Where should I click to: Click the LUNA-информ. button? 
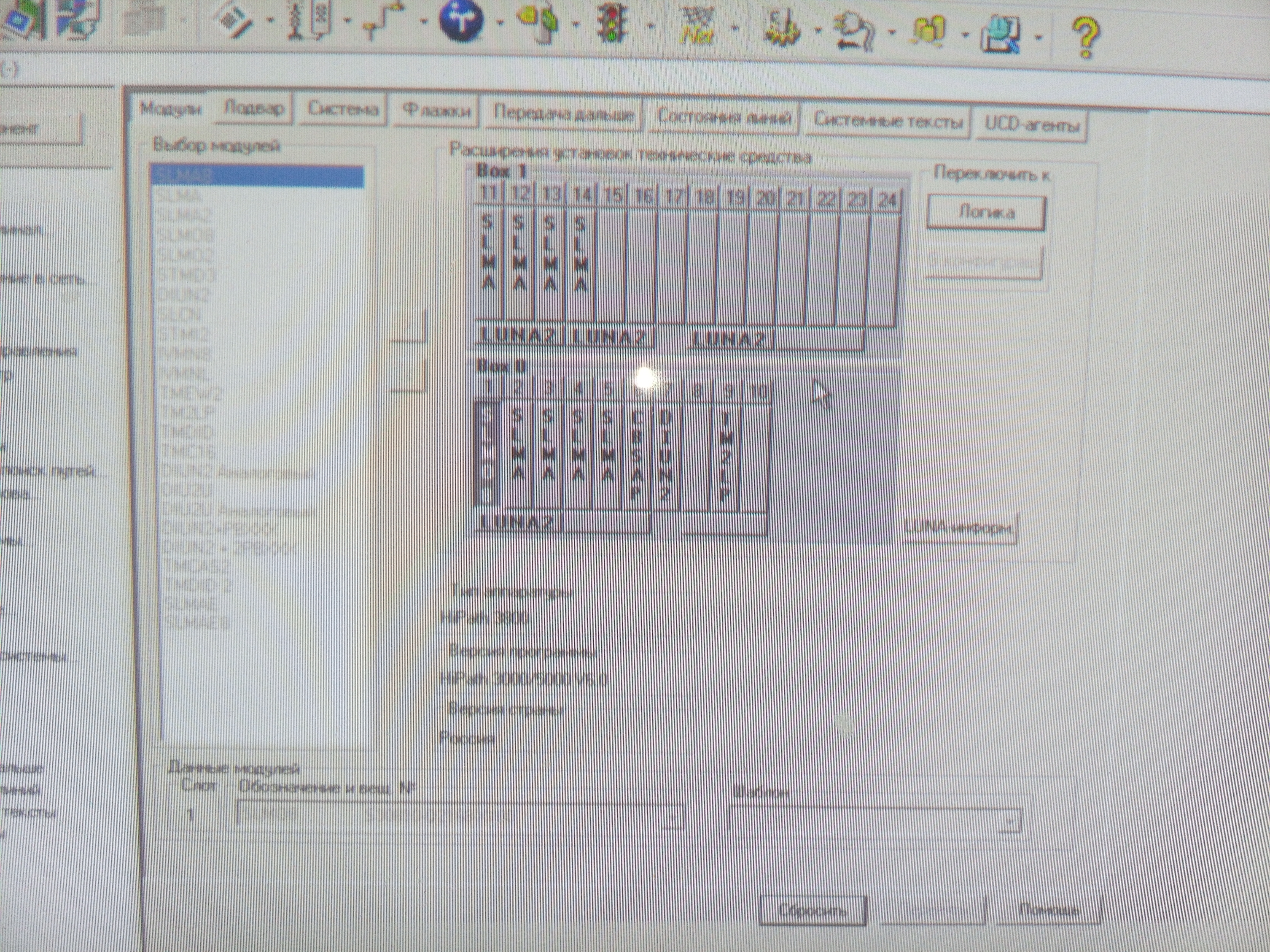(x=959, y=527)
